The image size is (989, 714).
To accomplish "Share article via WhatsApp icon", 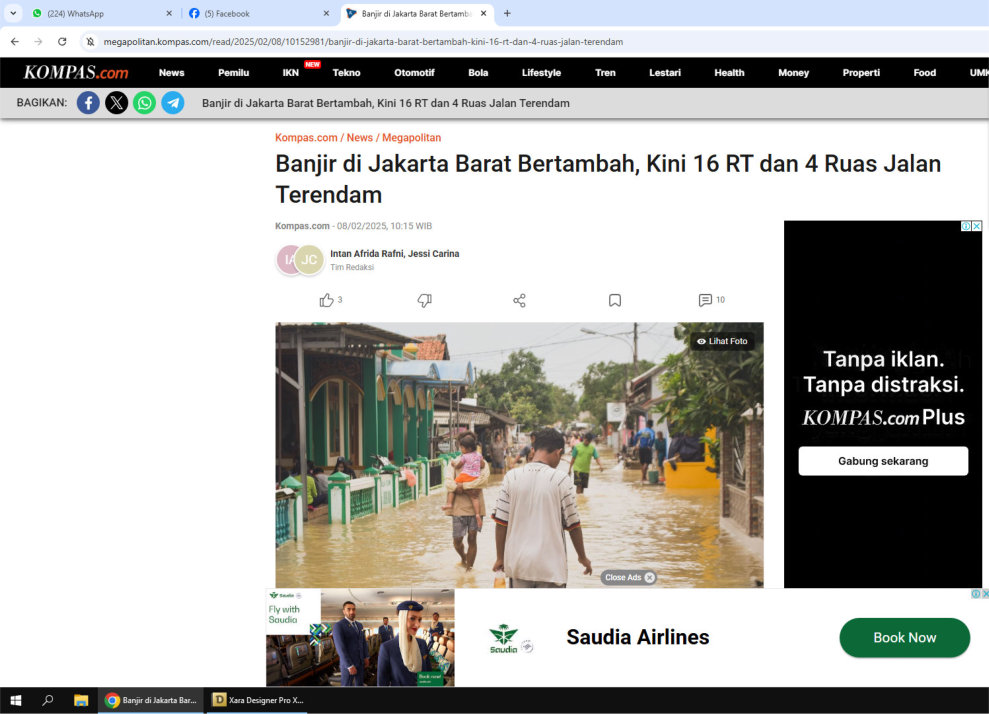I will pos(145,103).
